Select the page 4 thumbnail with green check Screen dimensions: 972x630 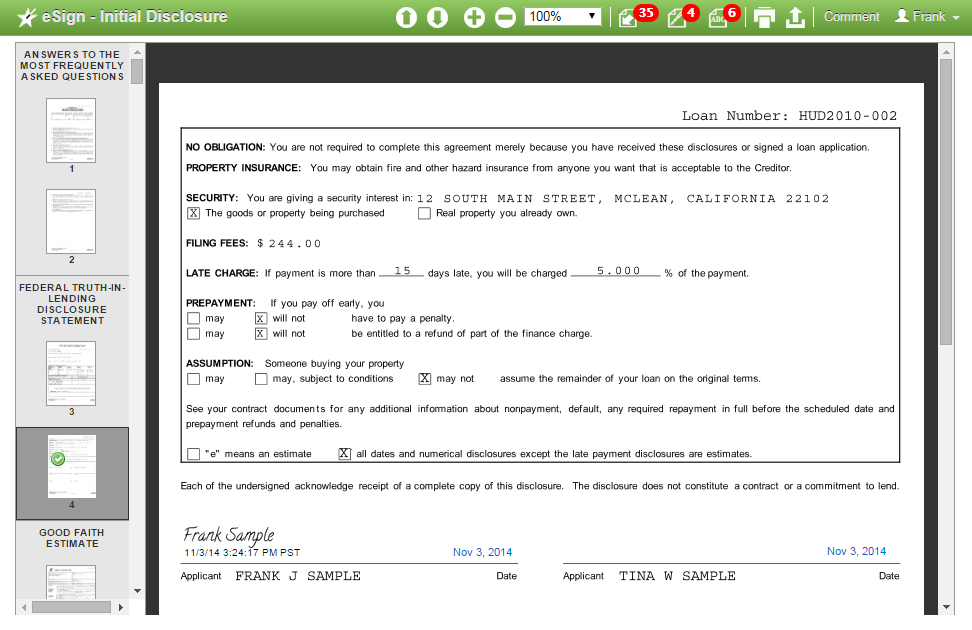[72, 466]
